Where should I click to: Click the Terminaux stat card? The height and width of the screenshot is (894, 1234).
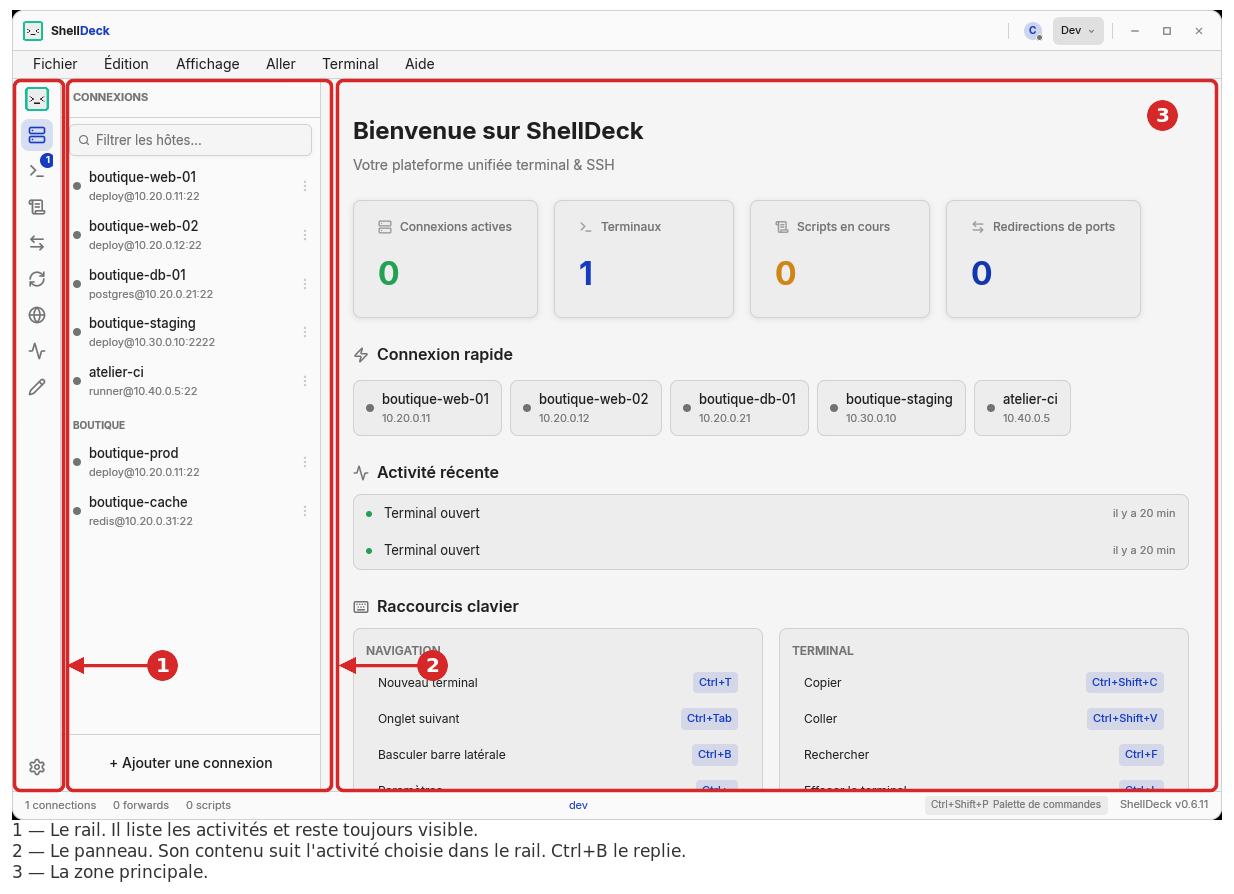644,259
